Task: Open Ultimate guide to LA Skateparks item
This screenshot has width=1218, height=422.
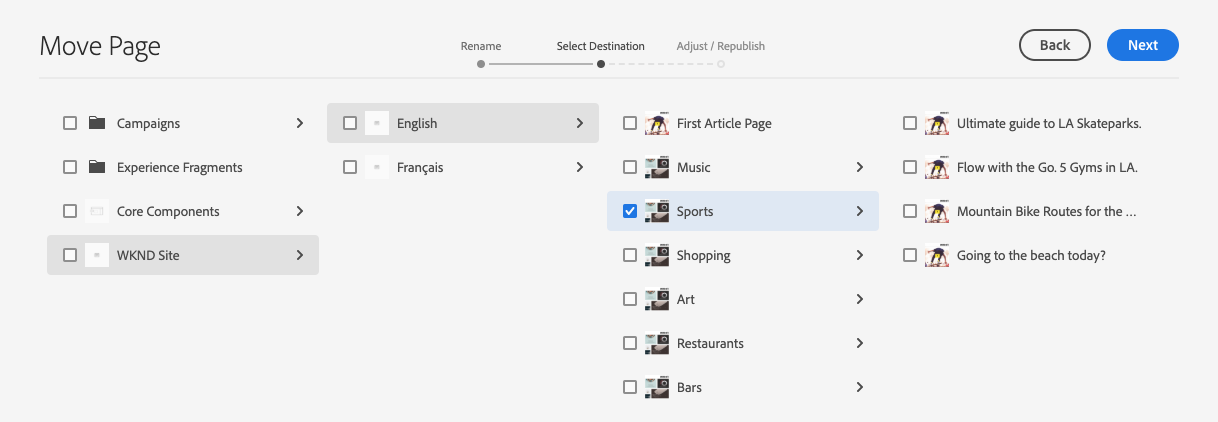Action: tap(1049, 124)
